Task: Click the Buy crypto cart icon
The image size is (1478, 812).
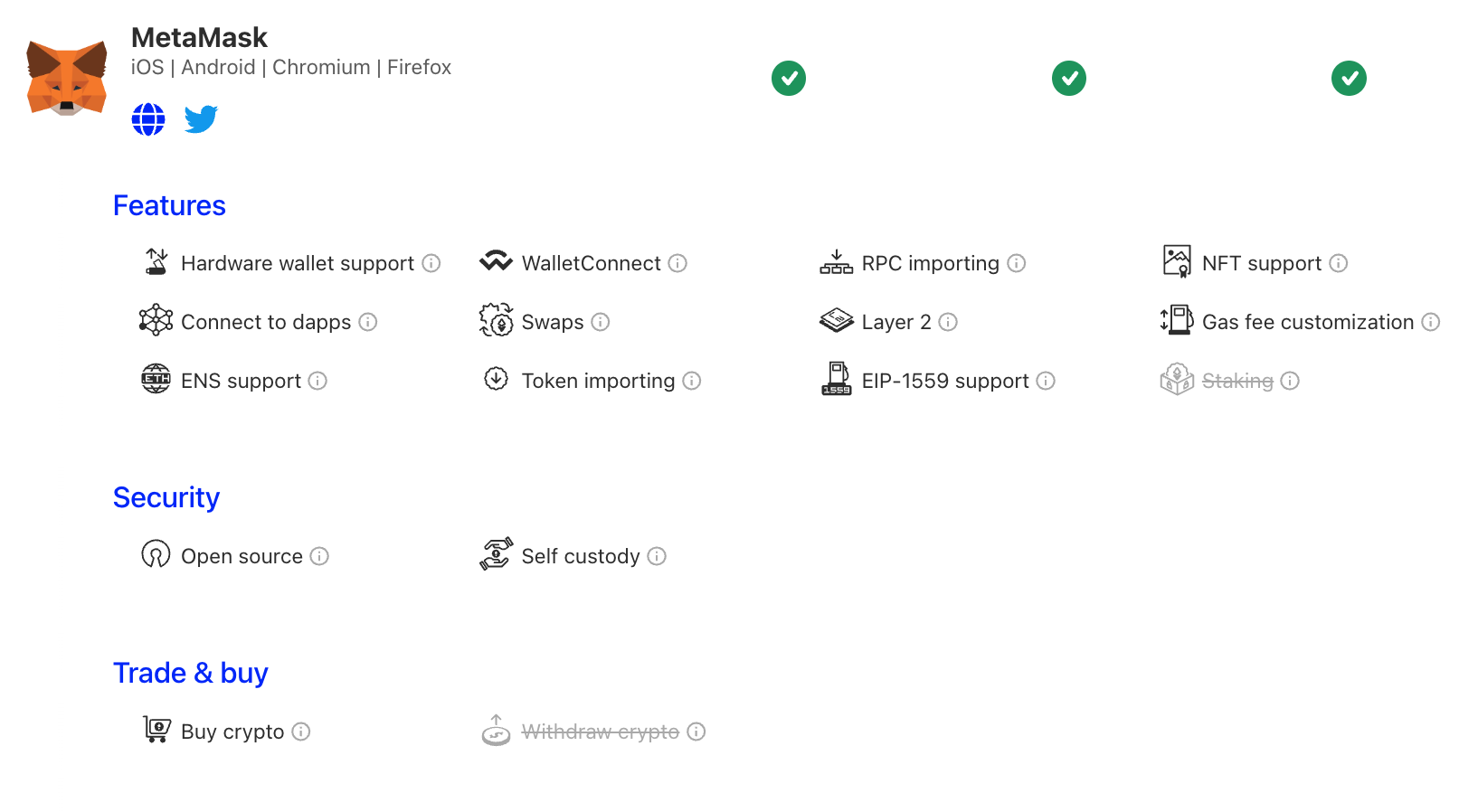Action: (x=156, y=729)
